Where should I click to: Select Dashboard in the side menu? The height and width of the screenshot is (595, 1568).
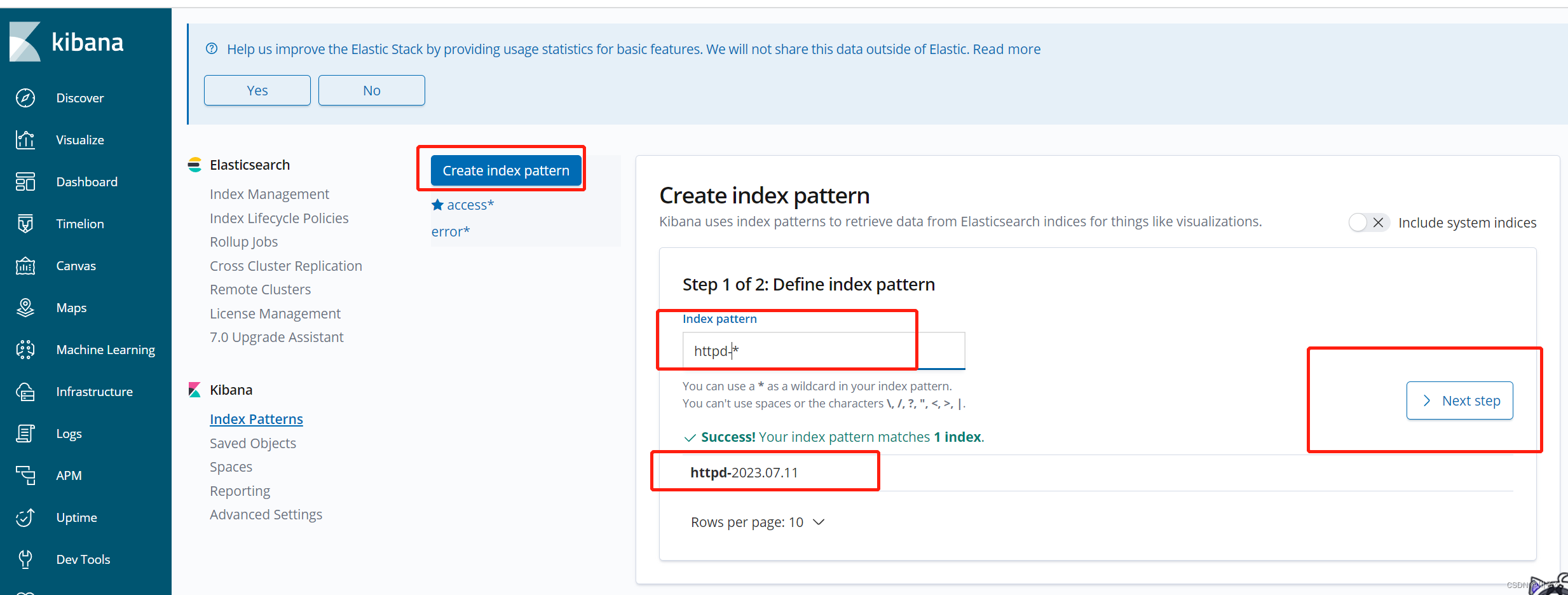87,182
